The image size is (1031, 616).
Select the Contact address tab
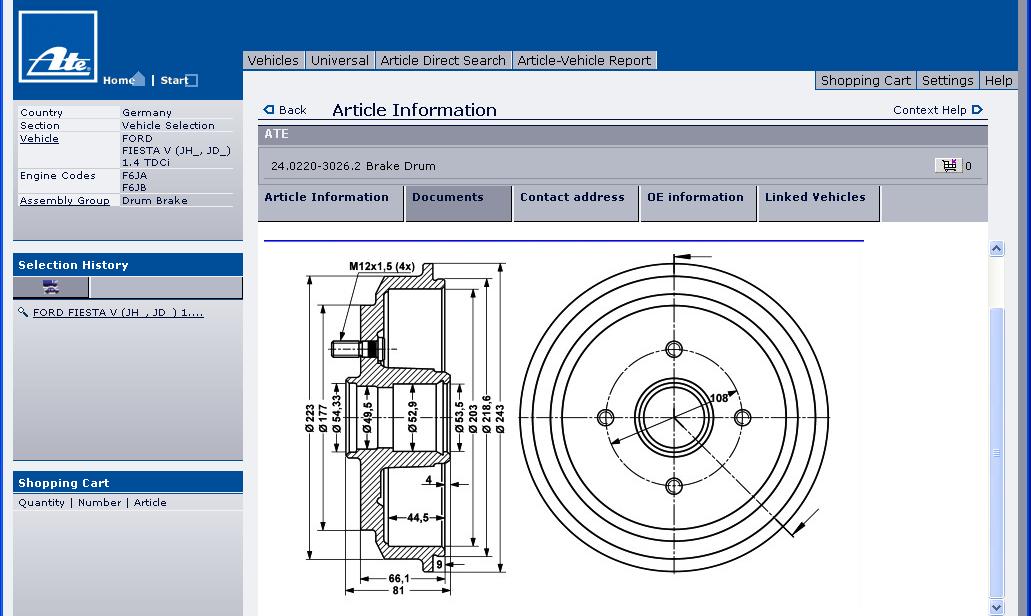pos(572,198)
